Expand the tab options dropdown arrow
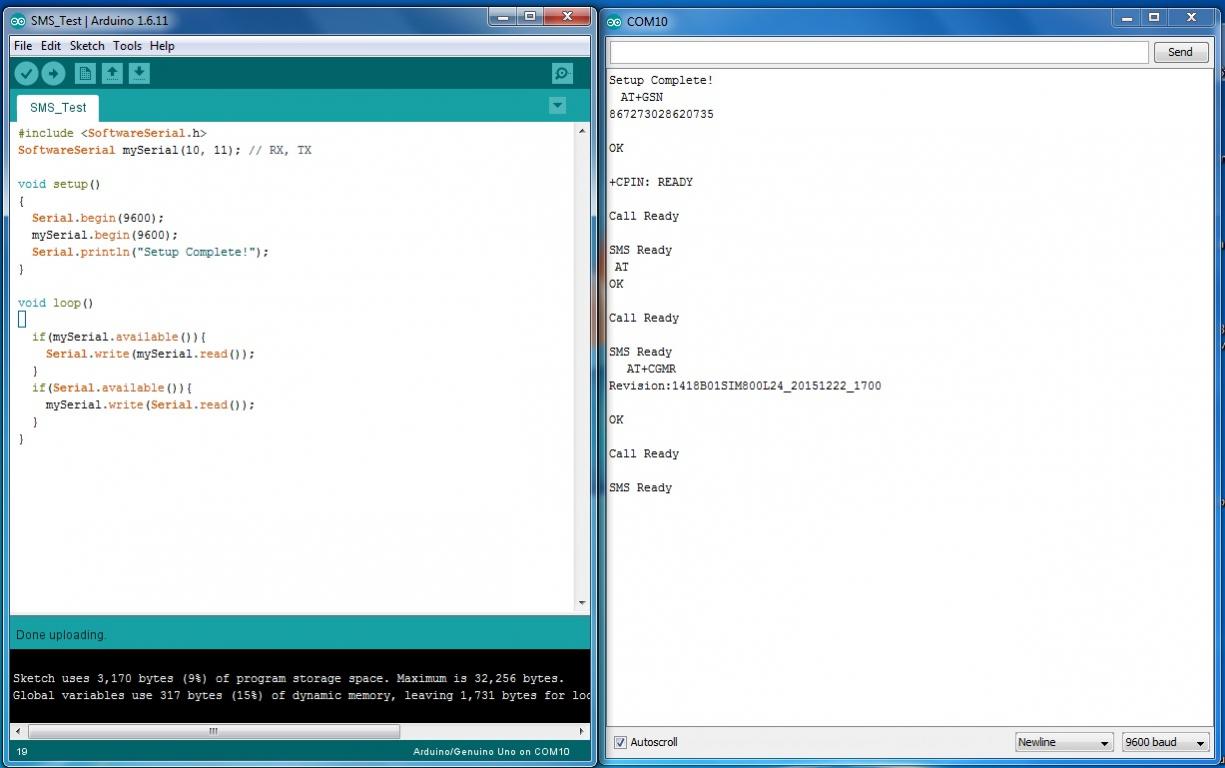Image resolution: width=1225 pixels, height=768 pixels. [557, 106]
